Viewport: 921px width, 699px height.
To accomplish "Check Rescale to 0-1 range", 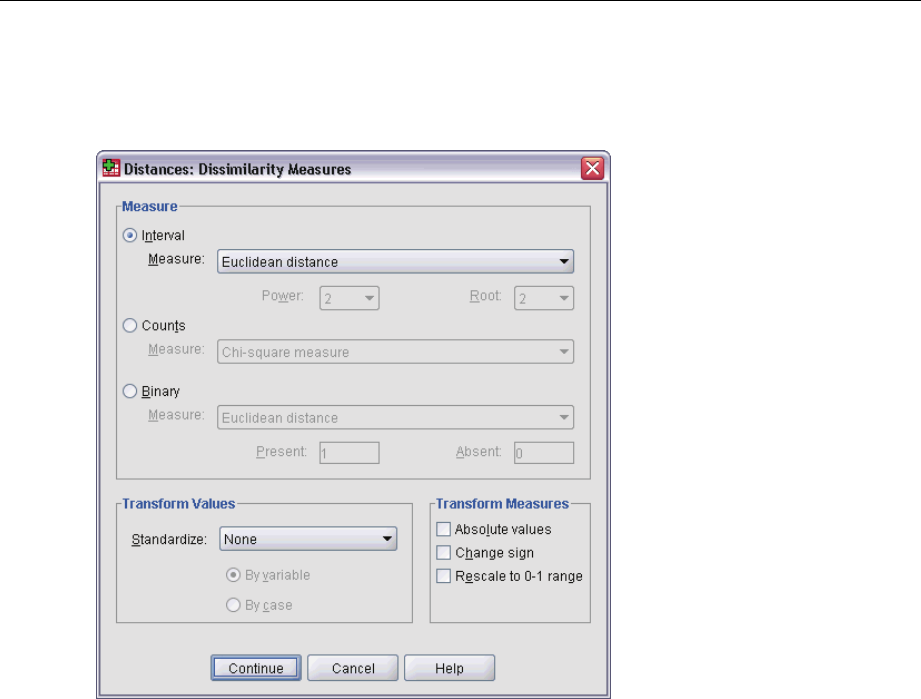I will (443, 576).
